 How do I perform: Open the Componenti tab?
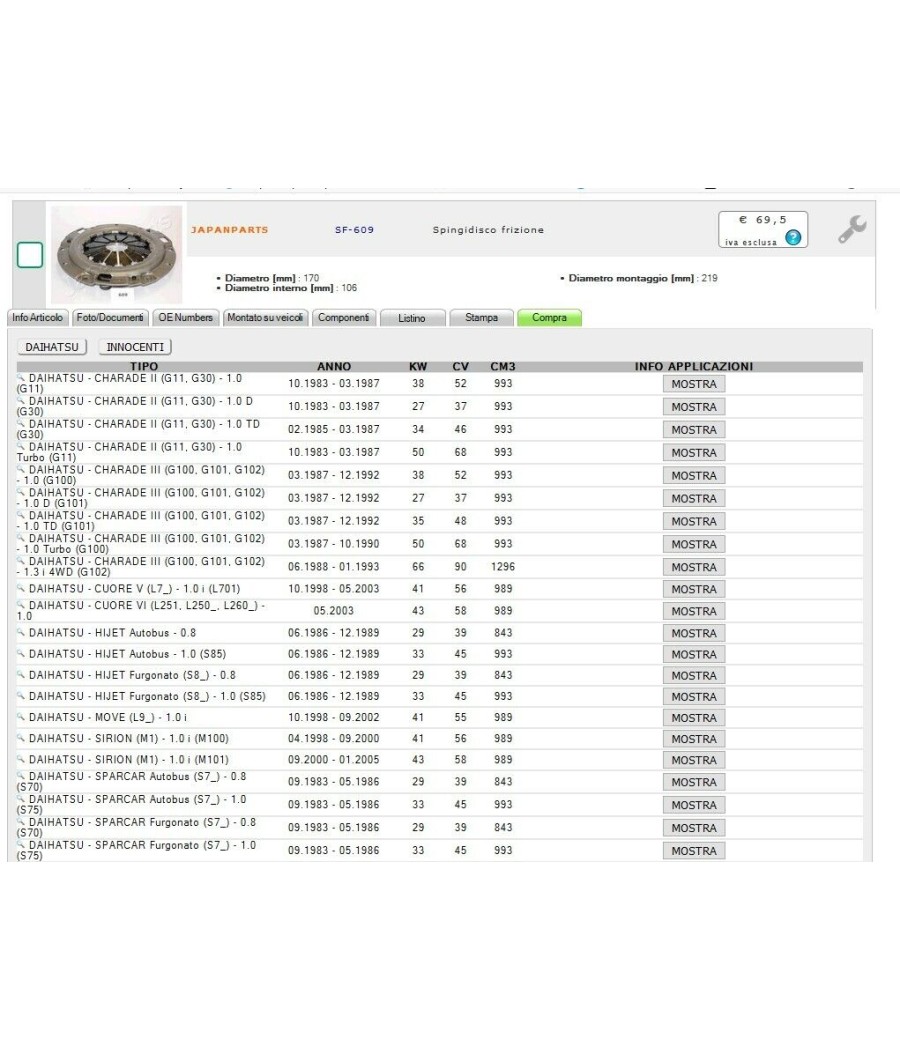pyautogui.click(x=344, y=317)
